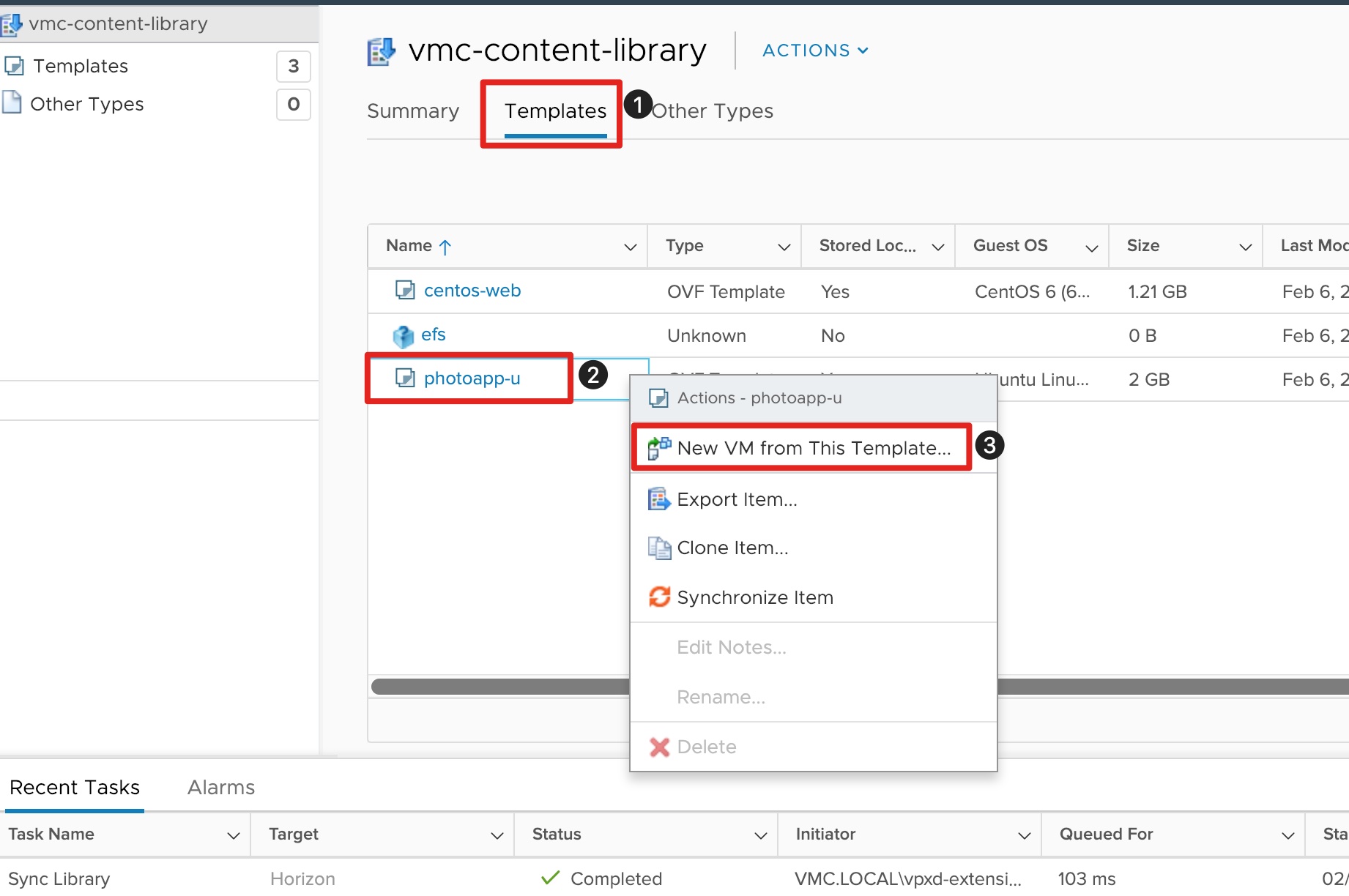
Task: Click the Actions header icon in context menu
Action: coord(658,398)
